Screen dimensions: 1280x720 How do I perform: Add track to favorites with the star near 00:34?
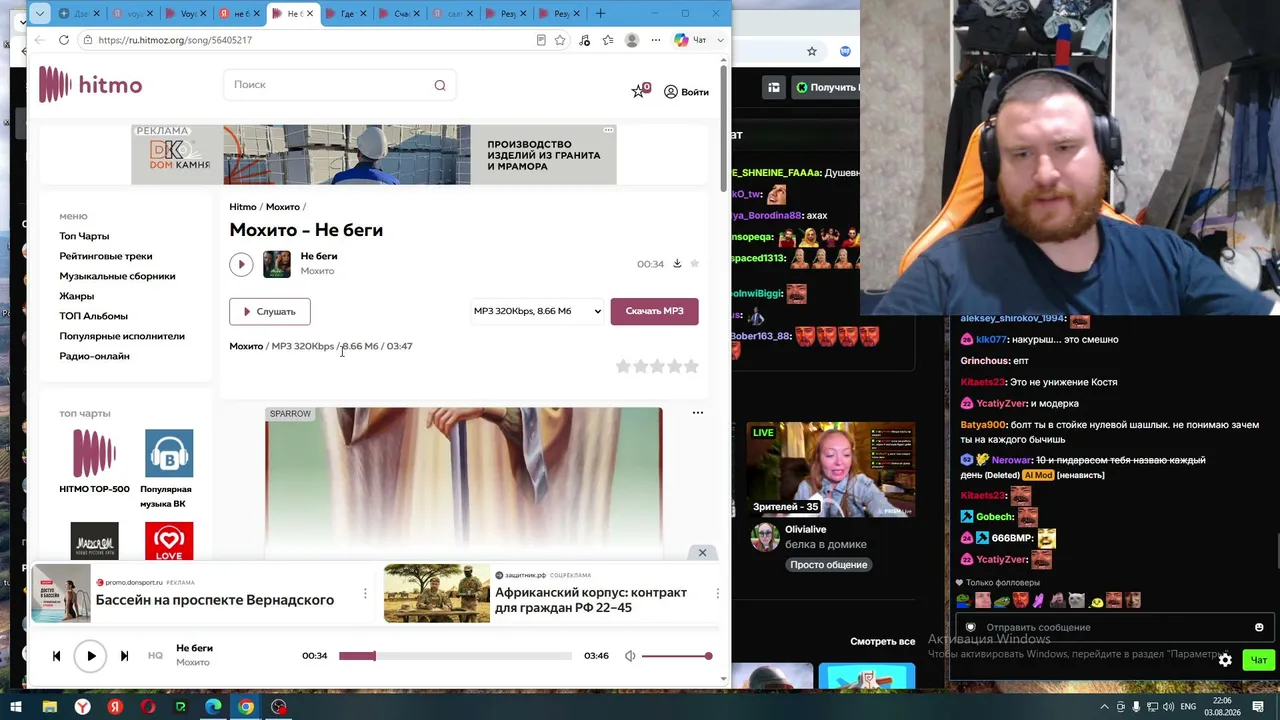pos(695,264)
